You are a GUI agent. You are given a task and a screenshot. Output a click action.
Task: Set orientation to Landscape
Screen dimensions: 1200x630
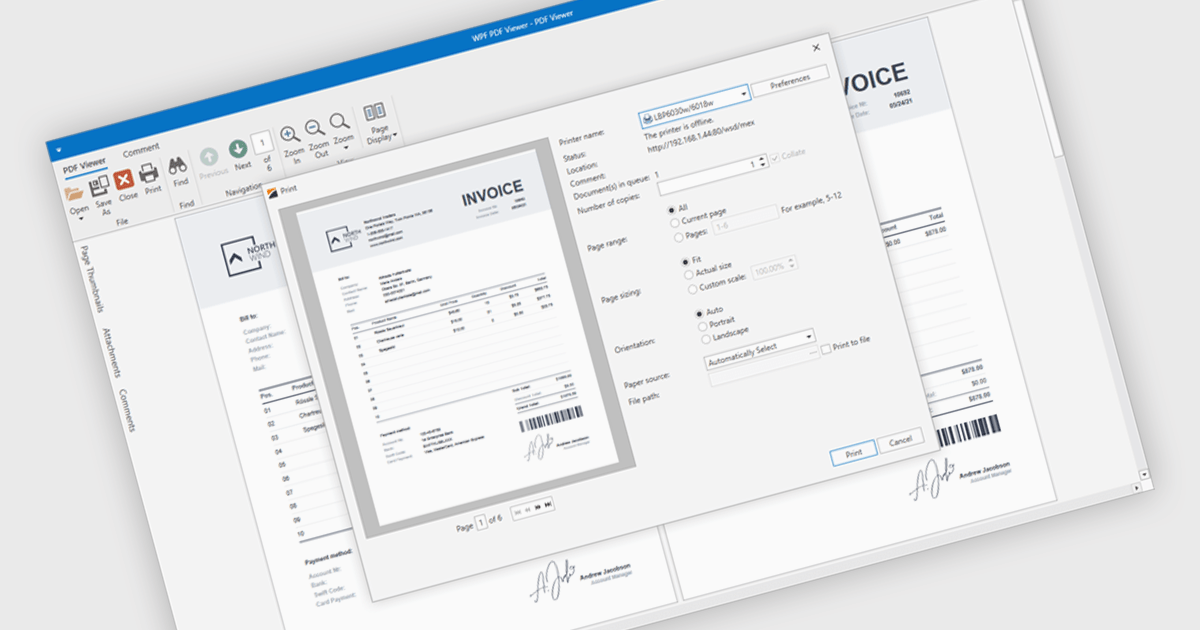point(705,340)
